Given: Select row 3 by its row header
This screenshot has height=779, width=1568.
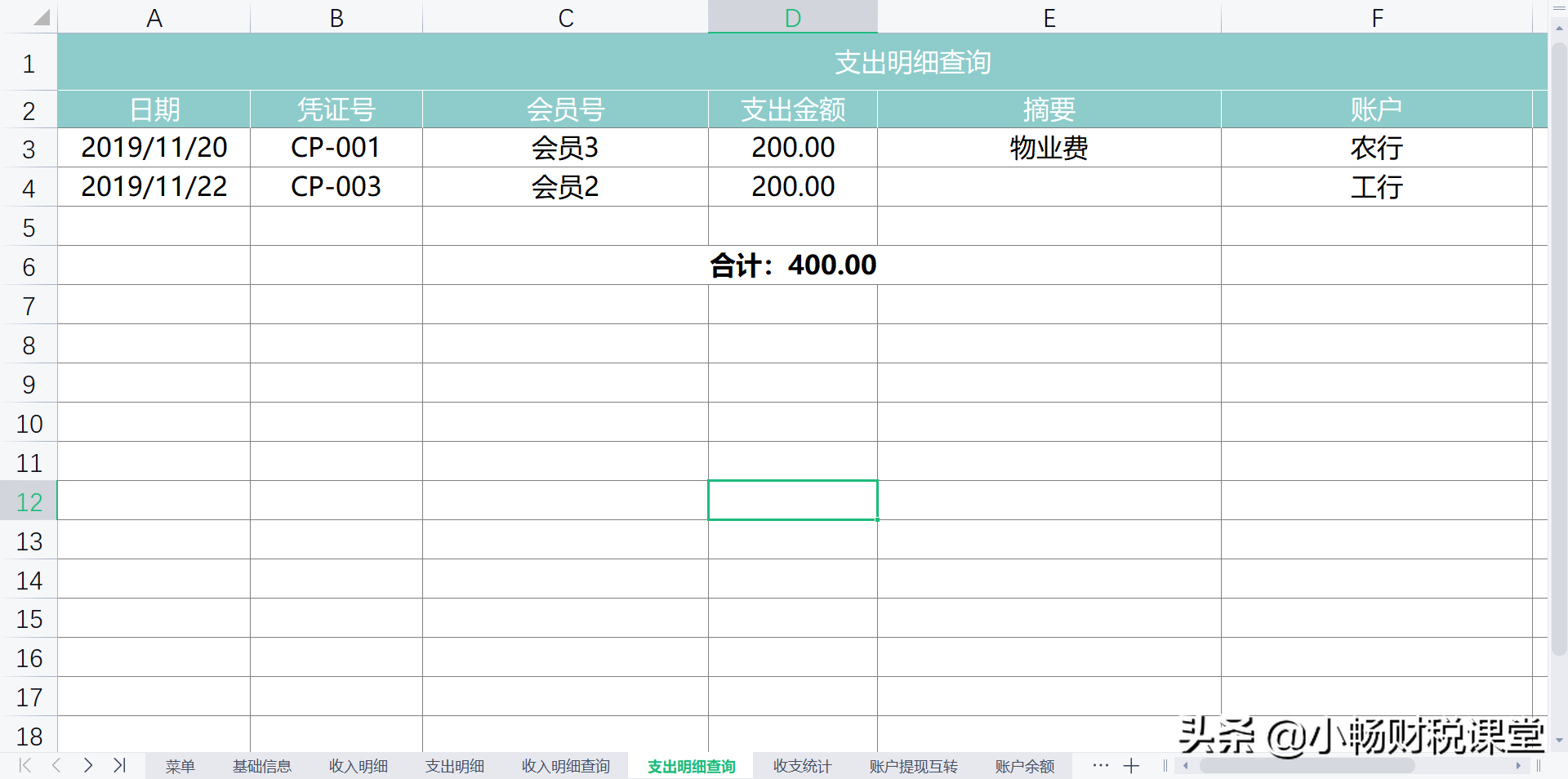Looking at the screenshot, I should [29, 148].
